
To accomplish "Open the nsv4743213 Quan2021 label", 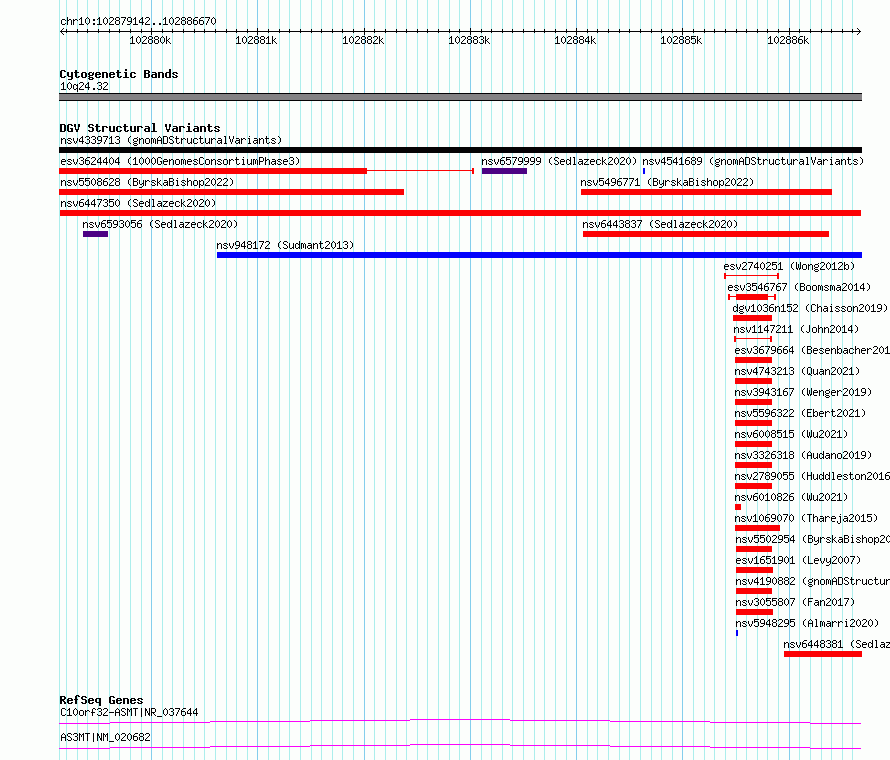I will point(797,371).
